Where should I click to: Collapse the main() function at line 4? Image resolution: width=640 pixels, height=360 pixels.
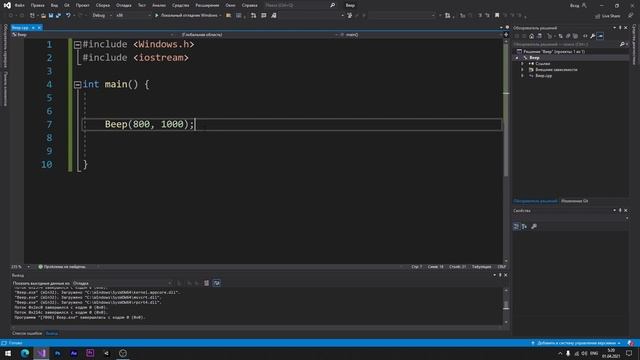click(x=77, y=85)
